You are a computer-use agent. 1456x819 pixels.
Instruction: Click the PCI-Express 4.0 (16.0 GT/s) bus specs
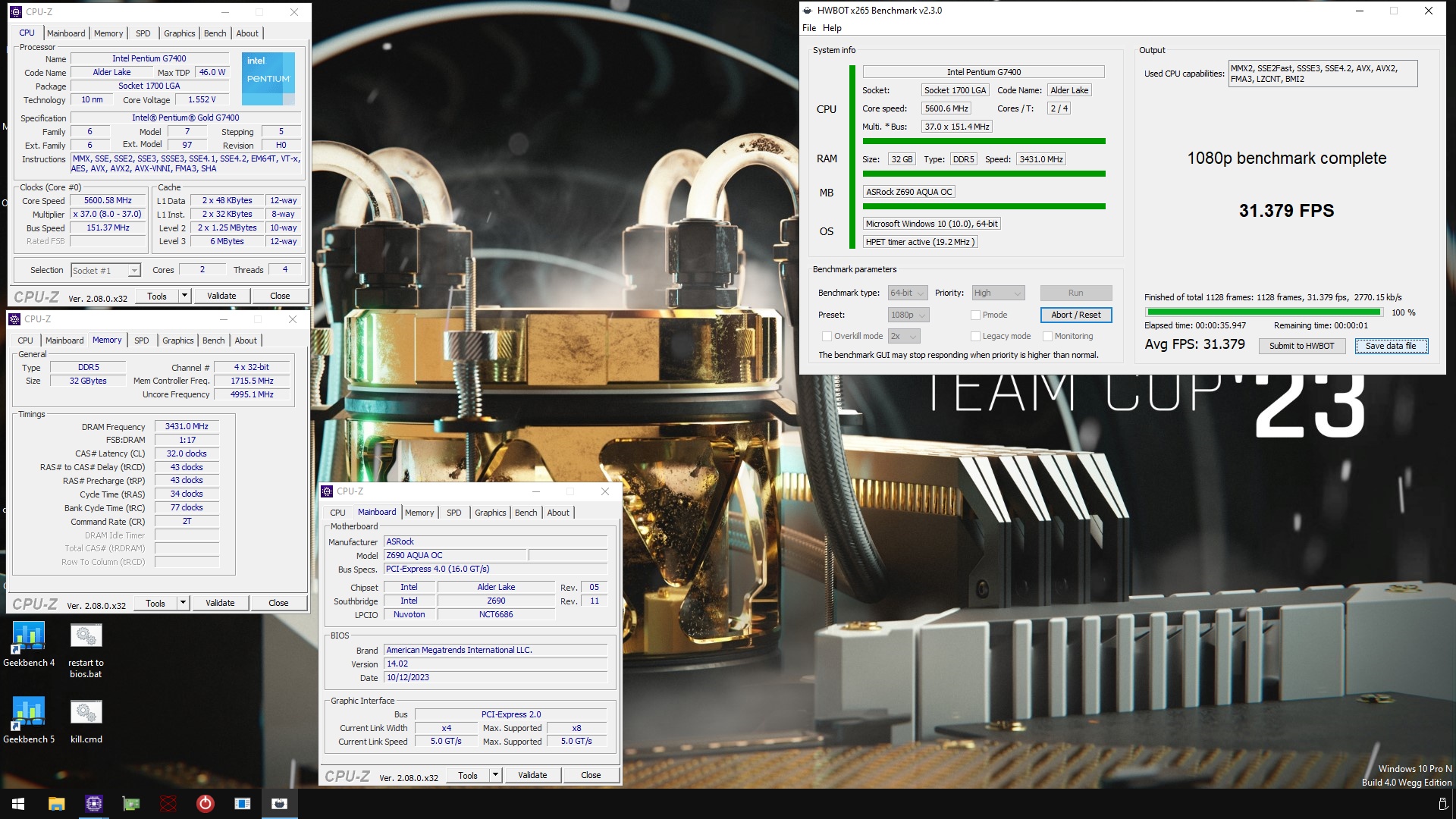coord(496,569)
